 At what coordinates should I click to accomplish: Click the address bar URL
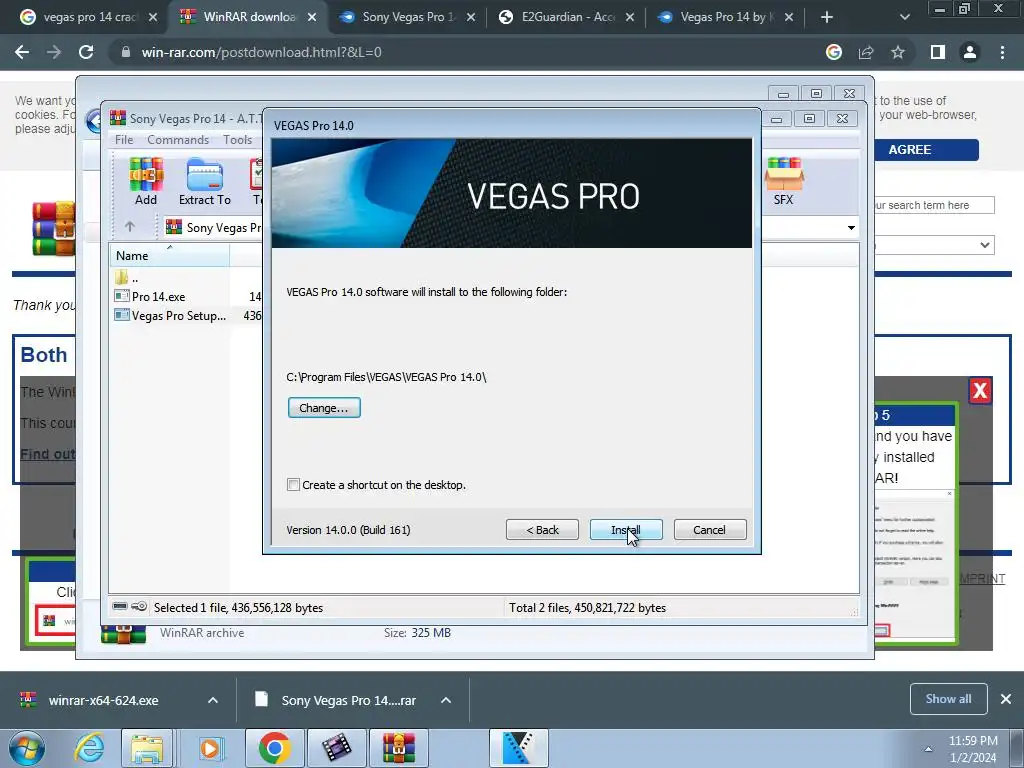[261, 52]
